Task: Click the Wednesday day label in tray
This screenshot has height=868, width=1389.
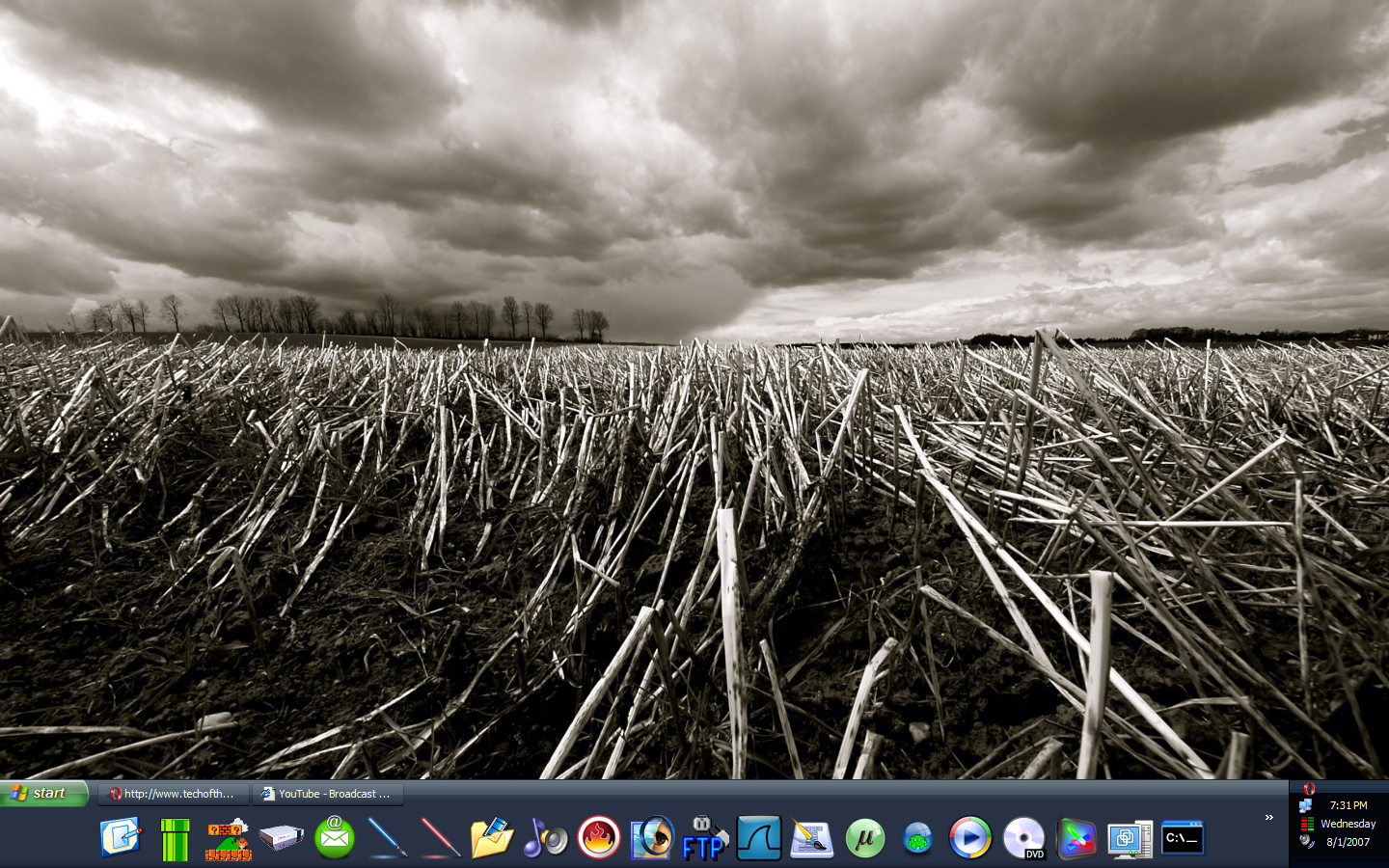Action: point(1348,824)
